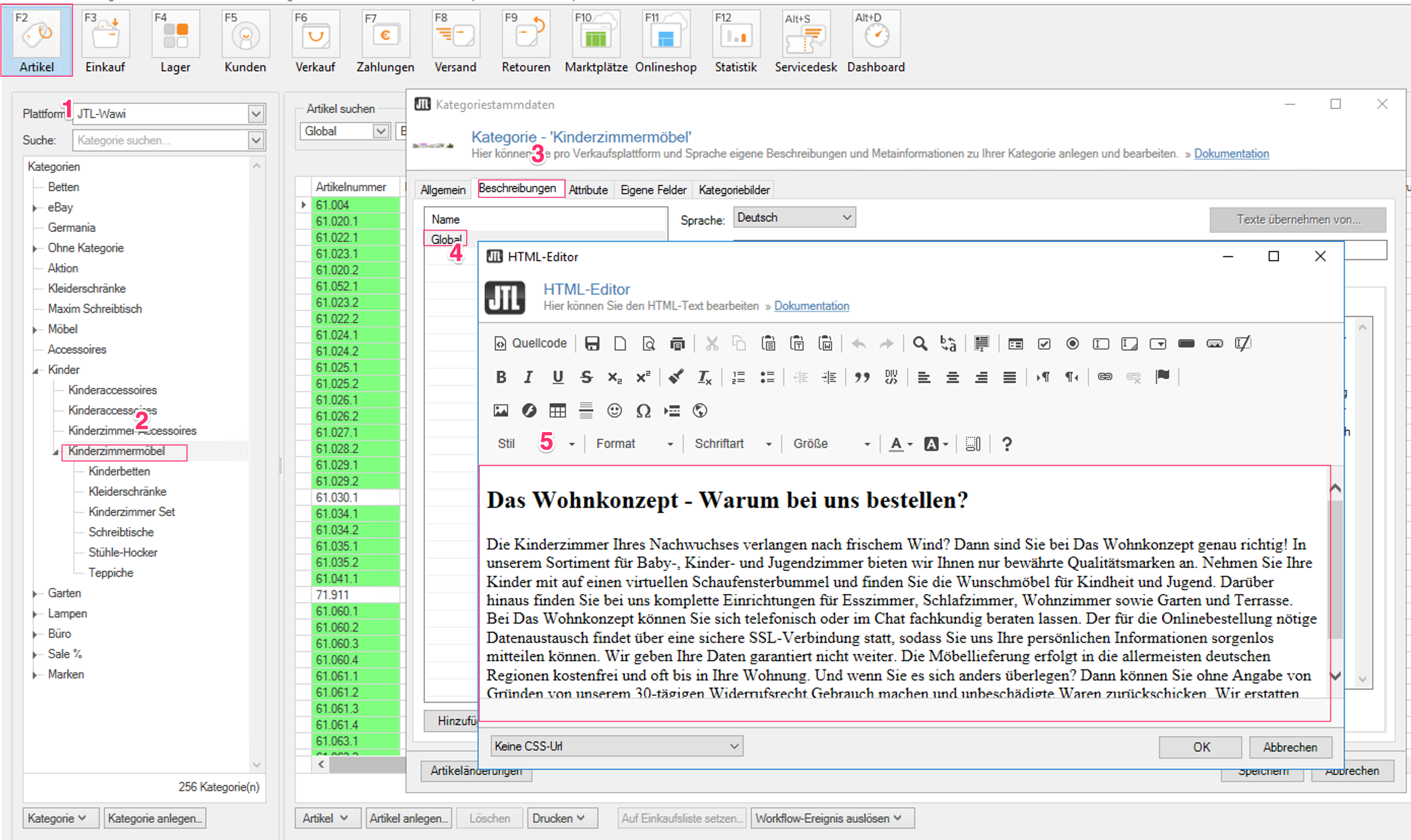This screenshot has height=840, width=1411.
Task: Switch to the Attribute tab
Action: tap(588, 190)
